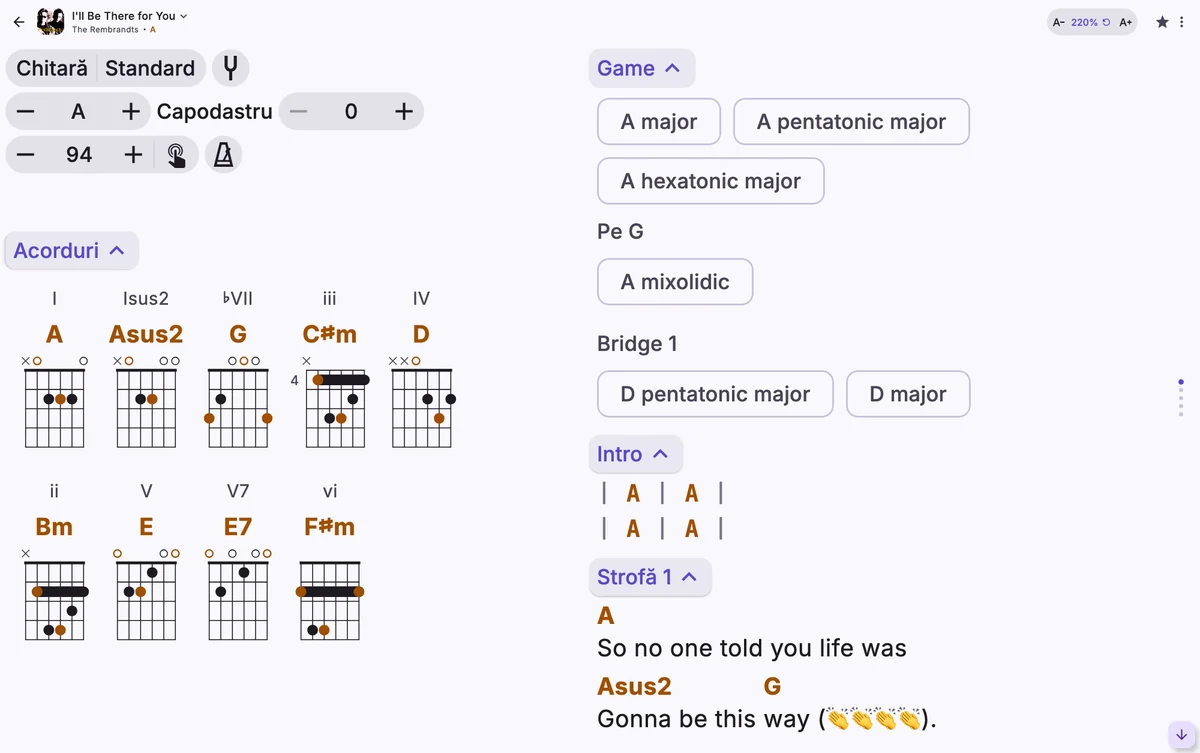The image size is (1200, 753).
Task: Go back with the arrow icon
Action: 19,21
